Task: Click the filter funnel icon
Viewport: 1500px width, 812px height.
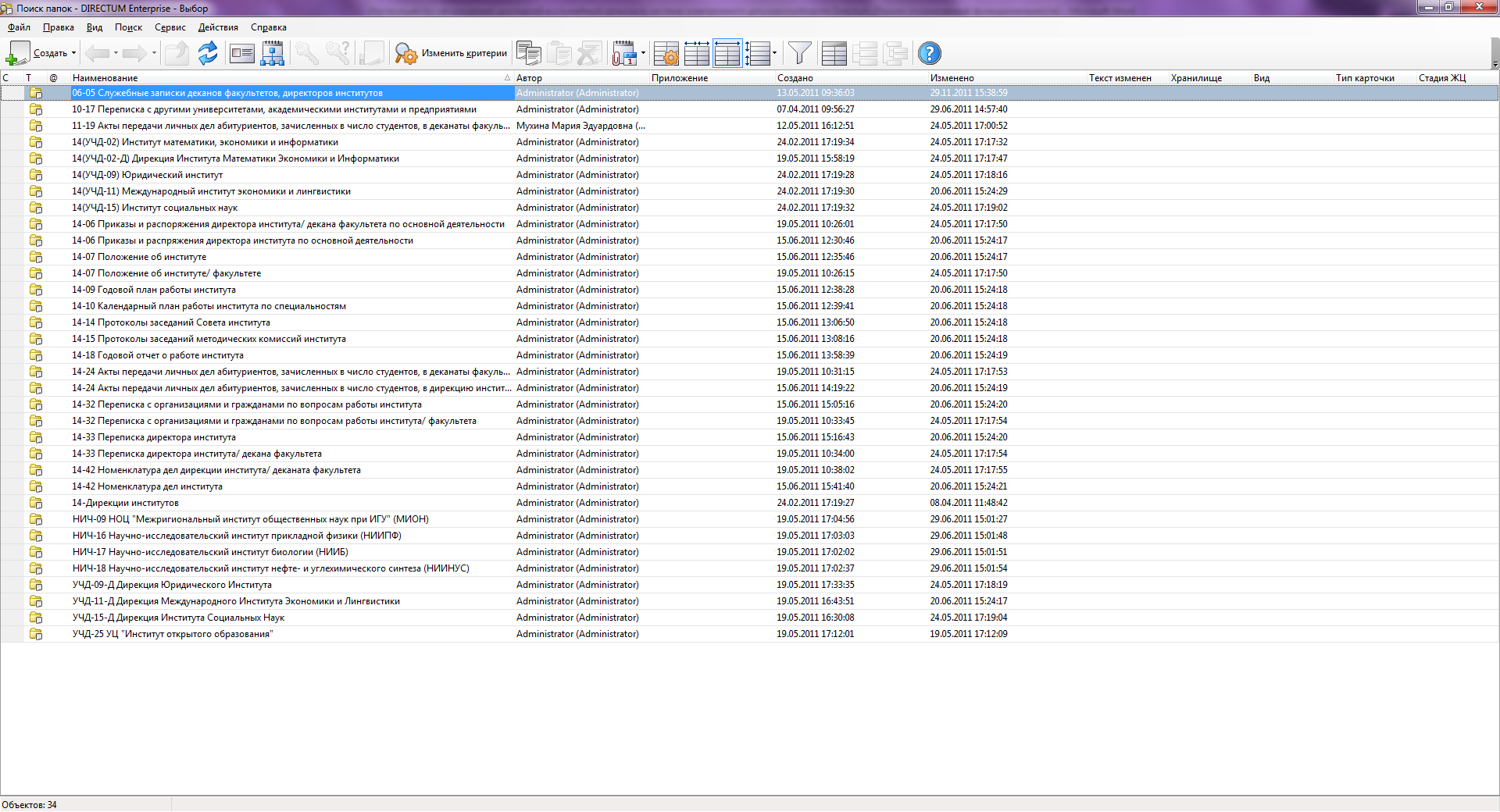Action: 799,53
